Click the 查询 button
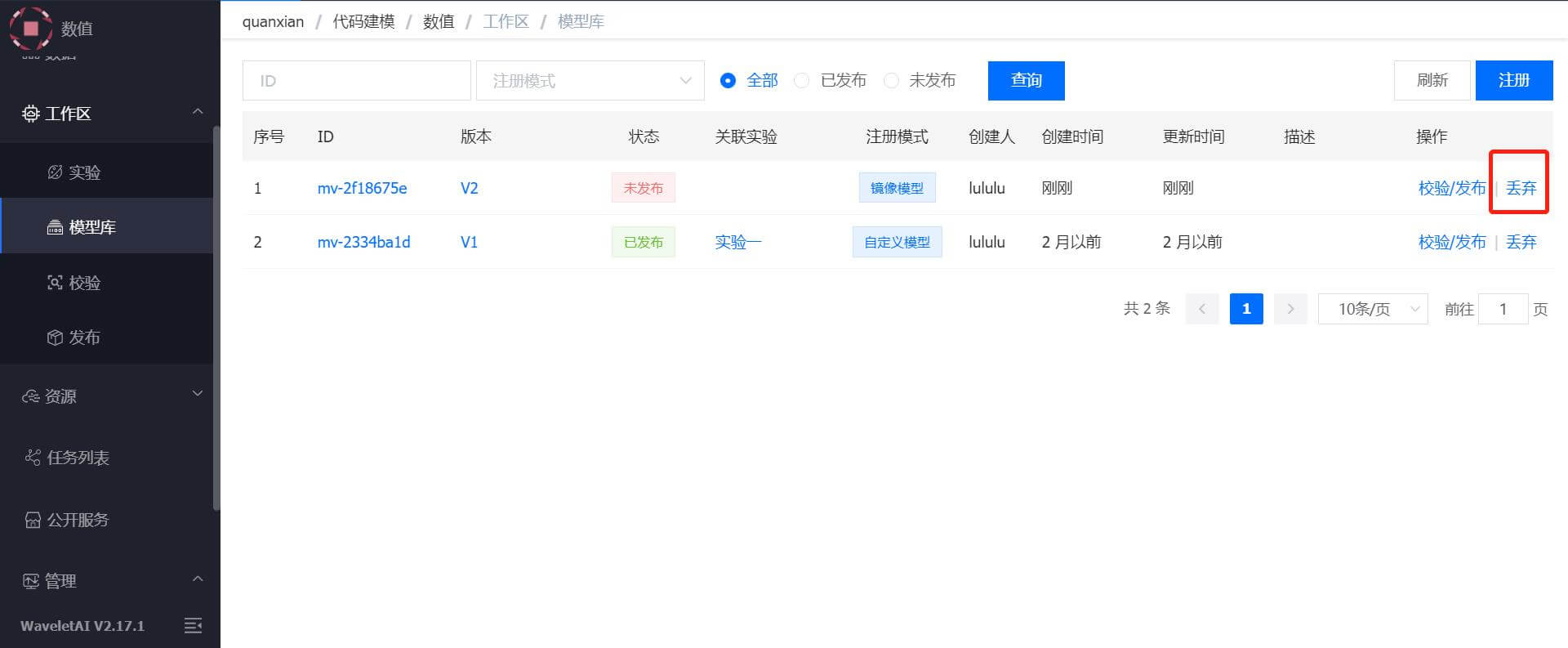 (x=1026, y=80)
